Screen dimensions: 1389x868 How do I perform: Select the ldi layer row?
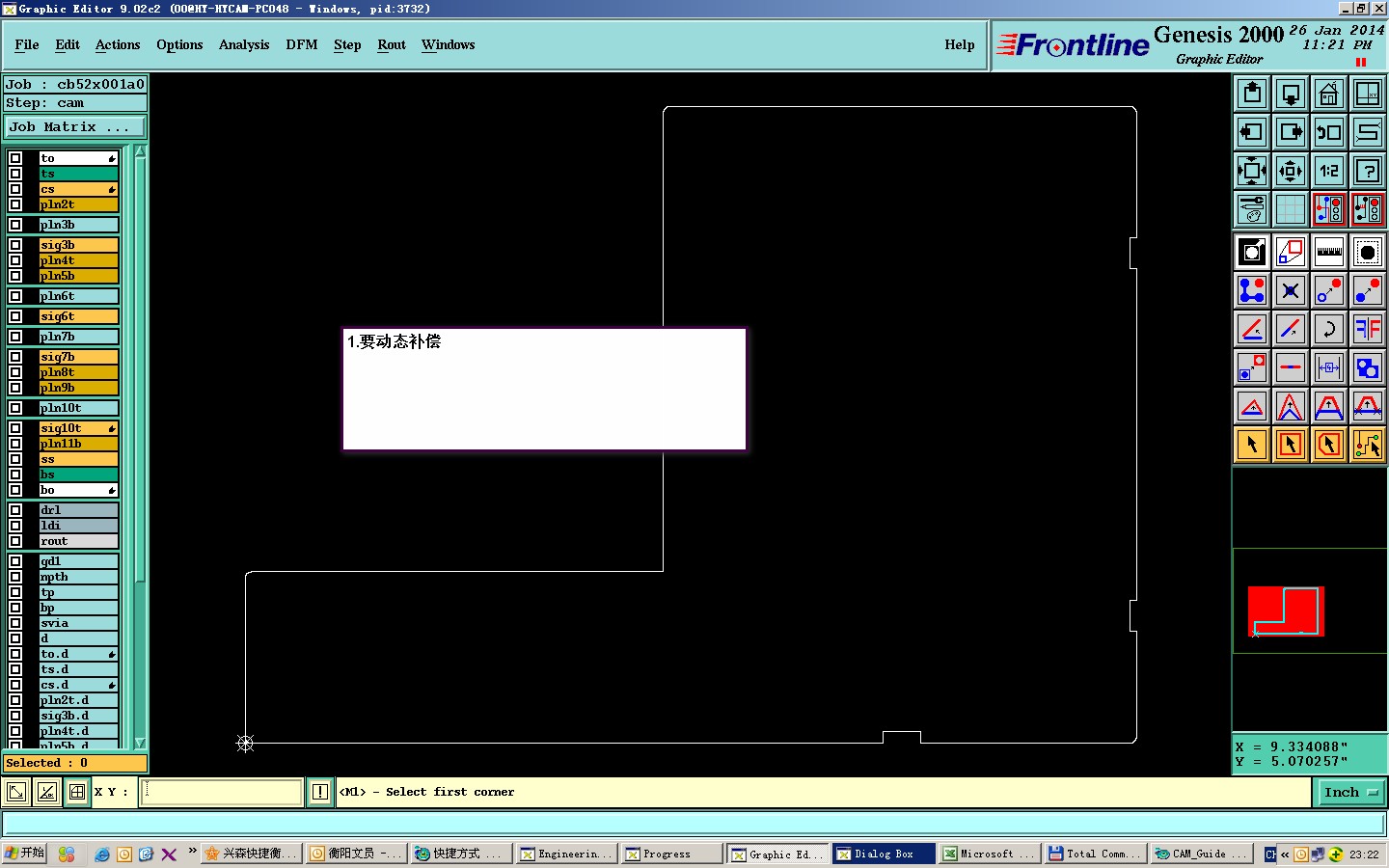79,526
